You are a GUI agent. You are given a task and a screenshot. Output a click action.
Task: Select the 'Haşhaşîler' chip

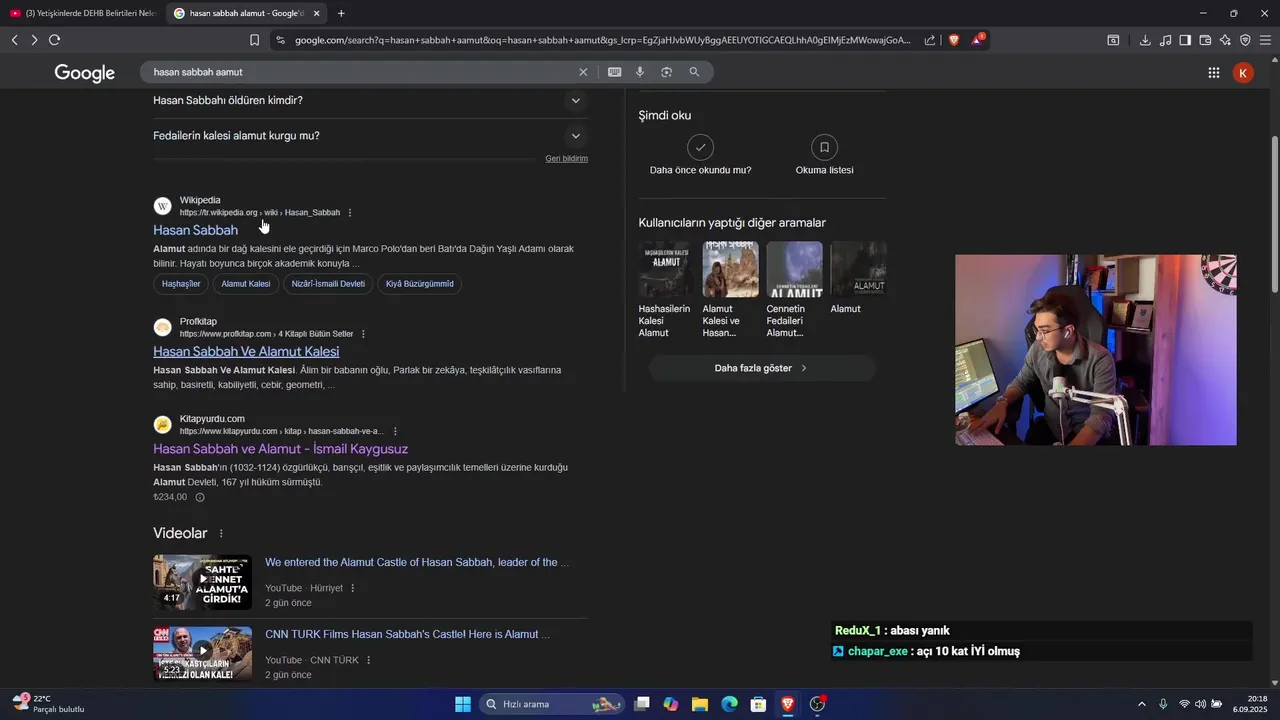coord(181,284)
